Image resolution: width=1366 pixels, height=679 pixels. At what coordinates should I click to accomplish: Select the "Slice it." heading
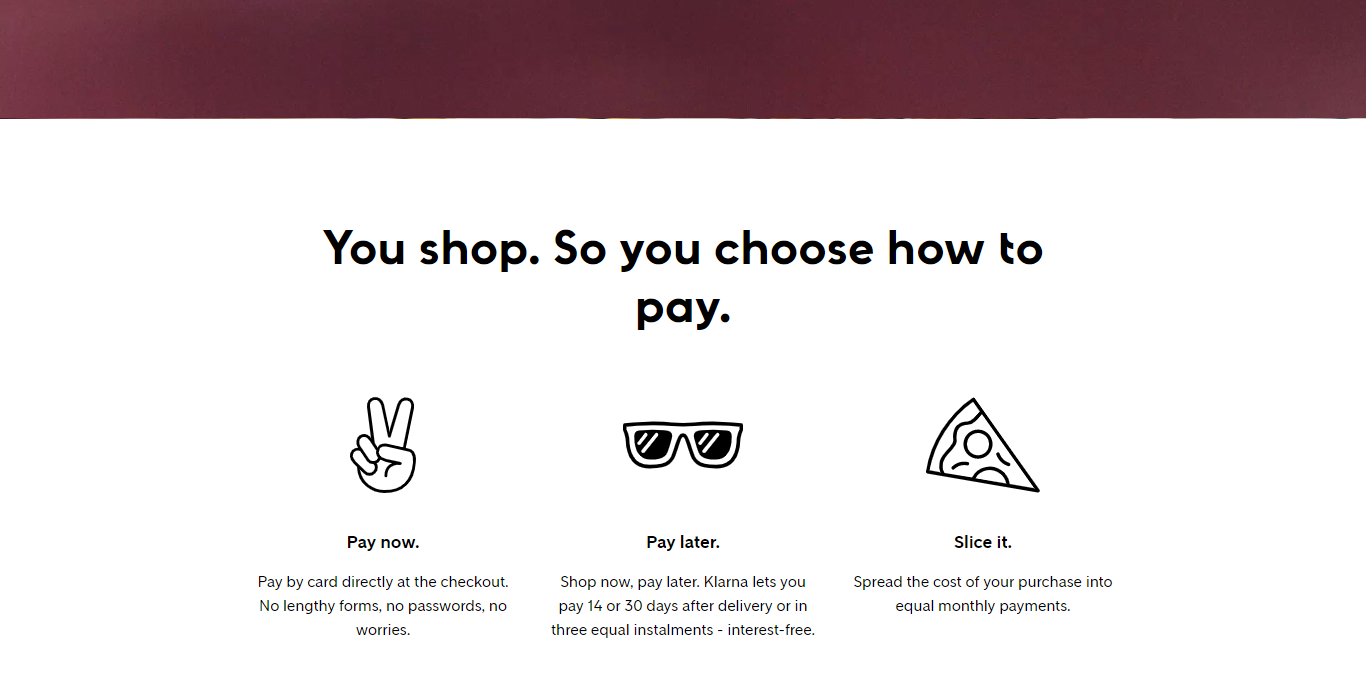[x=983, y=542]
